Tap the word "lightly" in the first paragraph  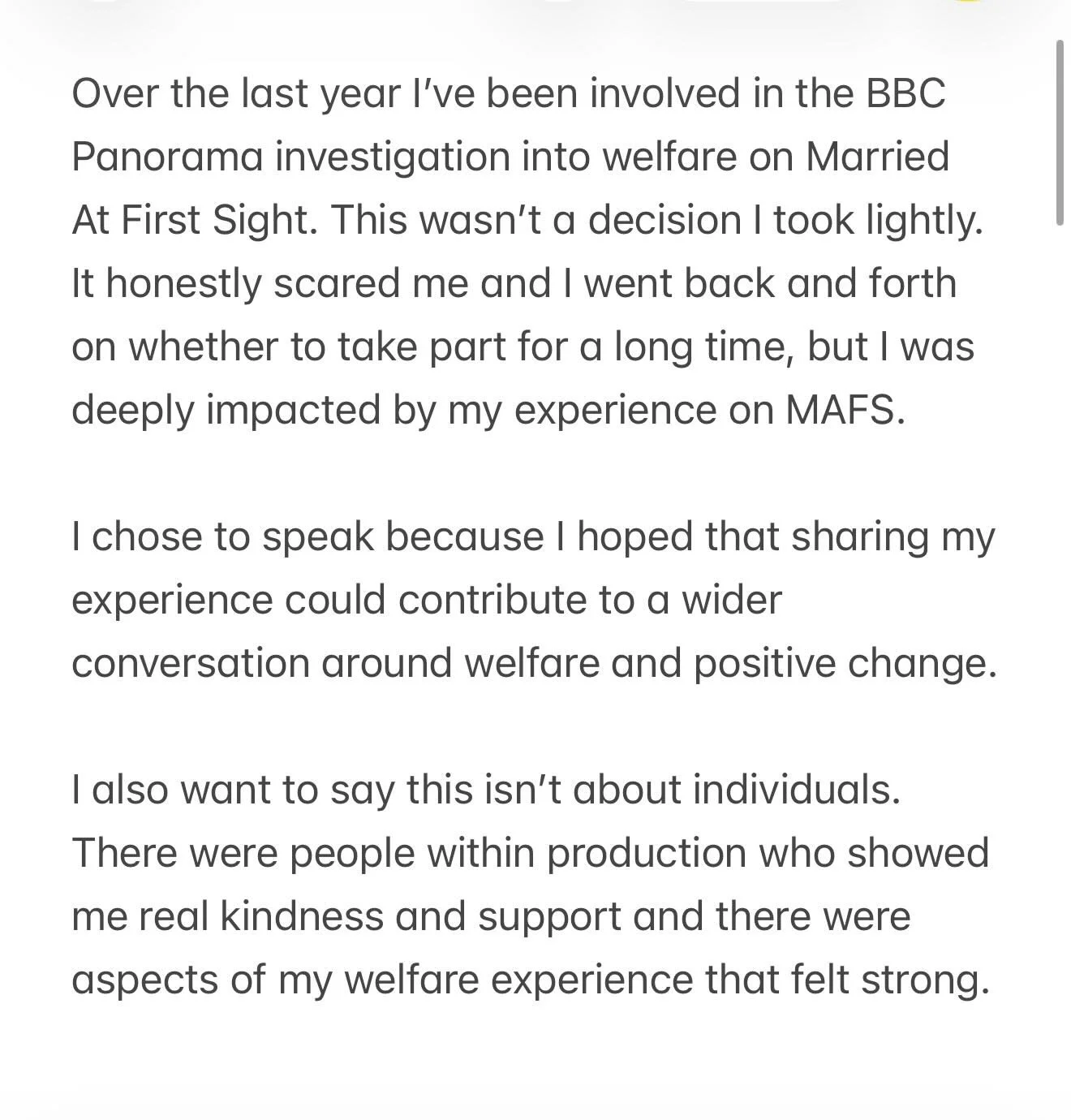click(923, 221)
